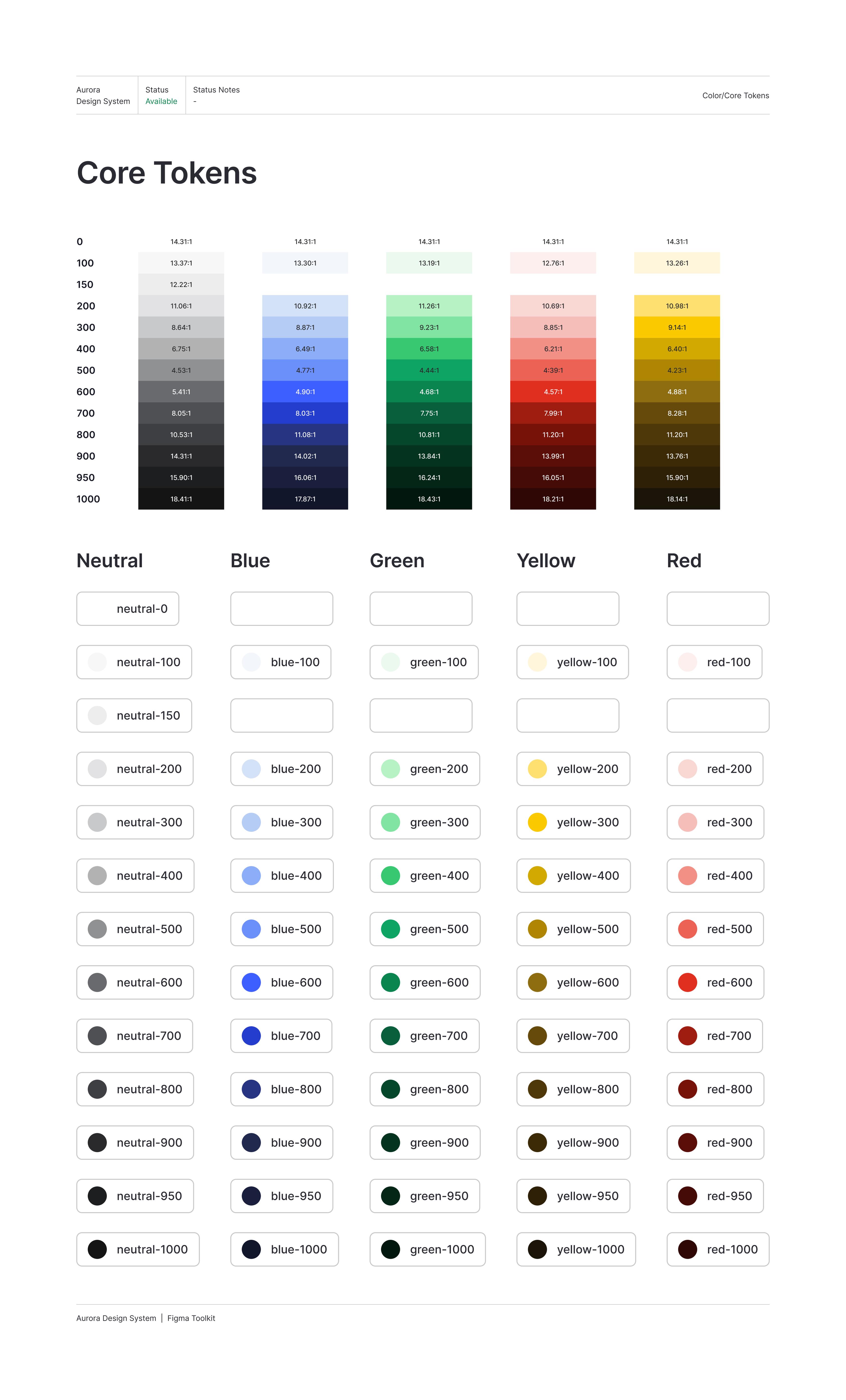Click the Available status text
Image resolution: width=846 pixels, height=1400 pixels.
161,101
